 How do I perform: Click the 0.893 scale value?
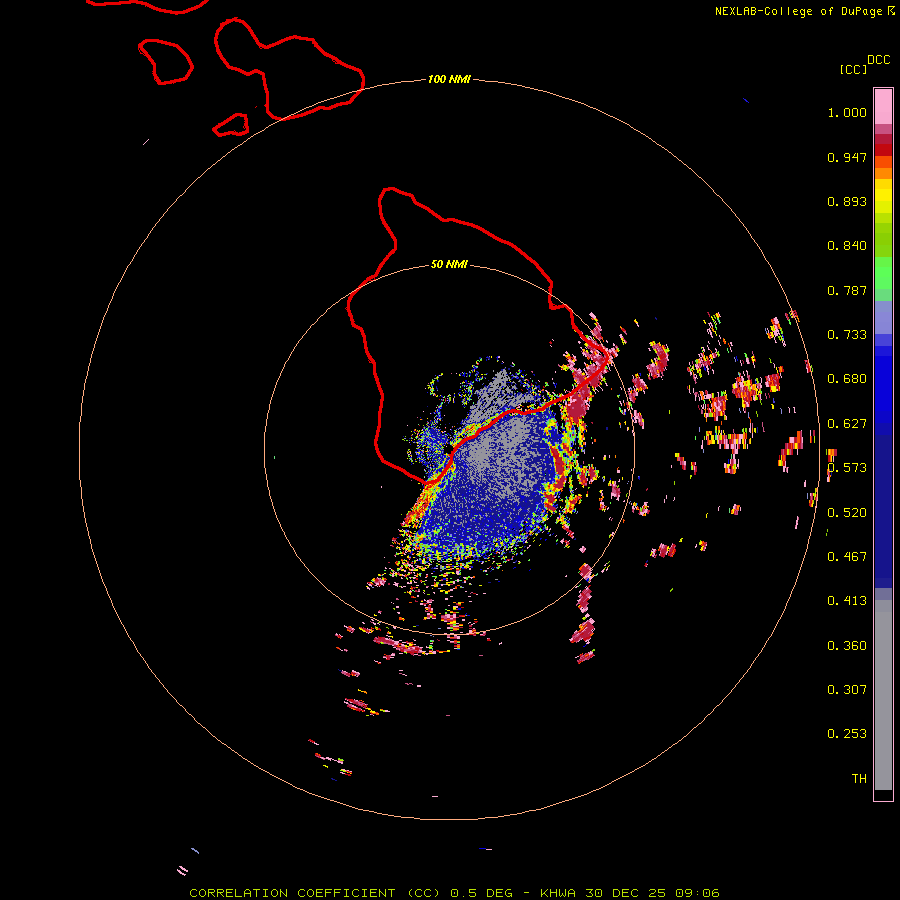click(847, 201)
